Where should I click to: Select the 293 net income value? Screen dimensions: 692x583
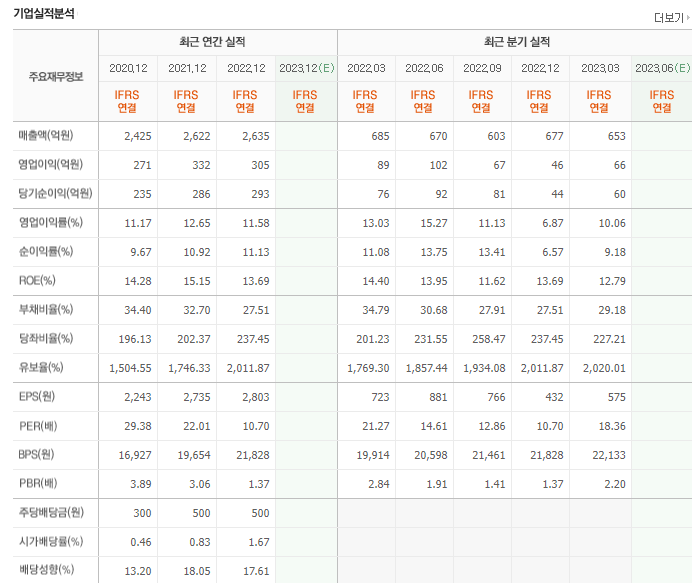pos(260,194)
